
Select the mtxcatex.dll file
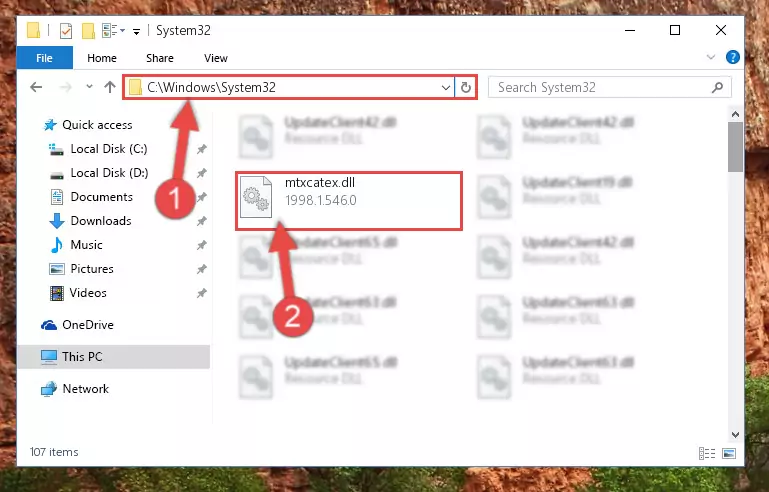click(349, 201)
